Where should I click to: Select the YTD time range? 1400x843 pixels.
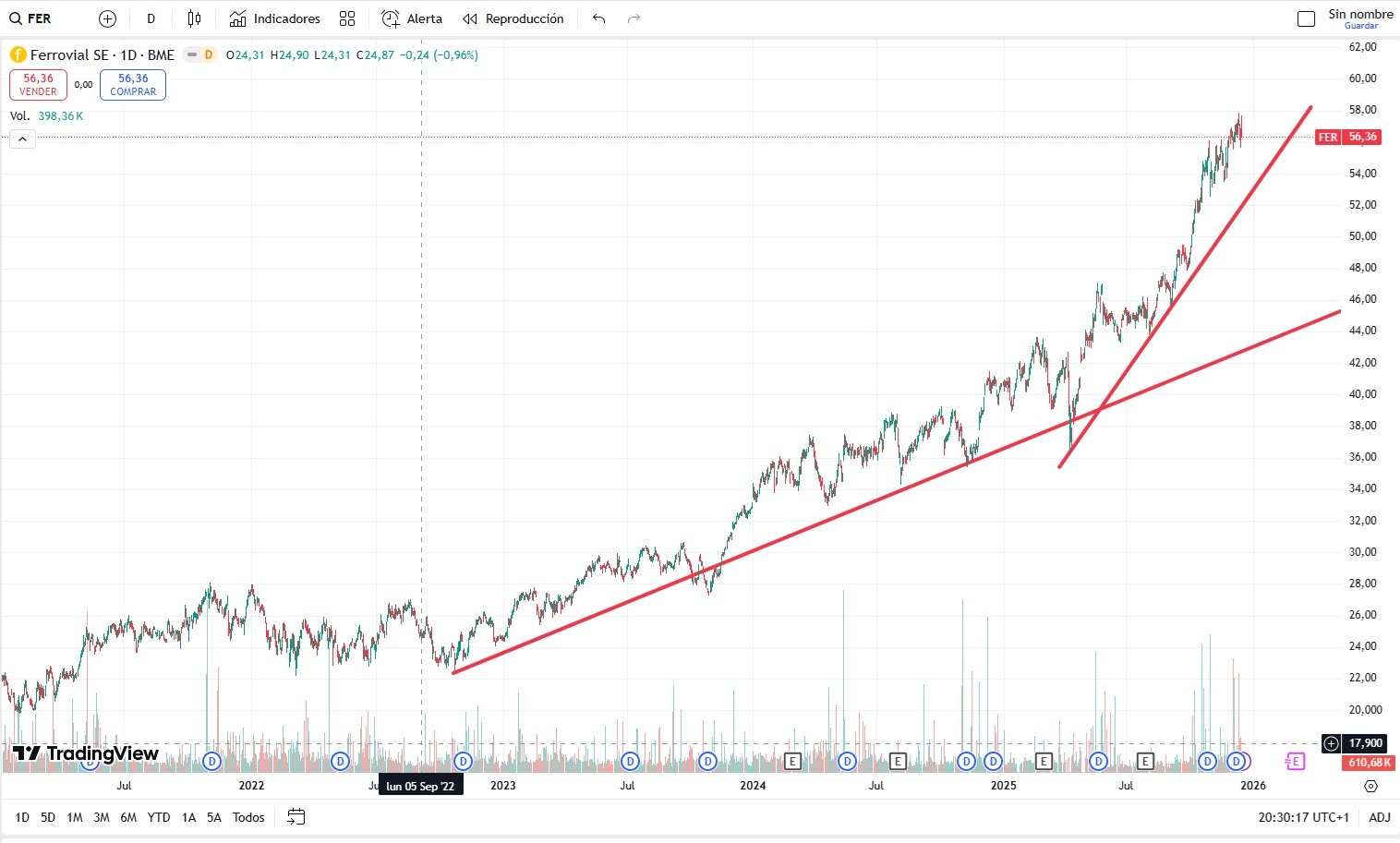click(x=159, y=817)
